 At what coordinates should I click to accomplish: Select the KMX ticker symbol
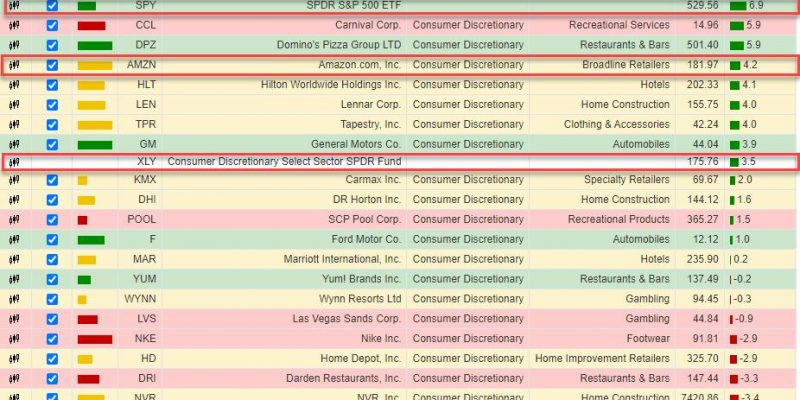click(x=145, y=180)
